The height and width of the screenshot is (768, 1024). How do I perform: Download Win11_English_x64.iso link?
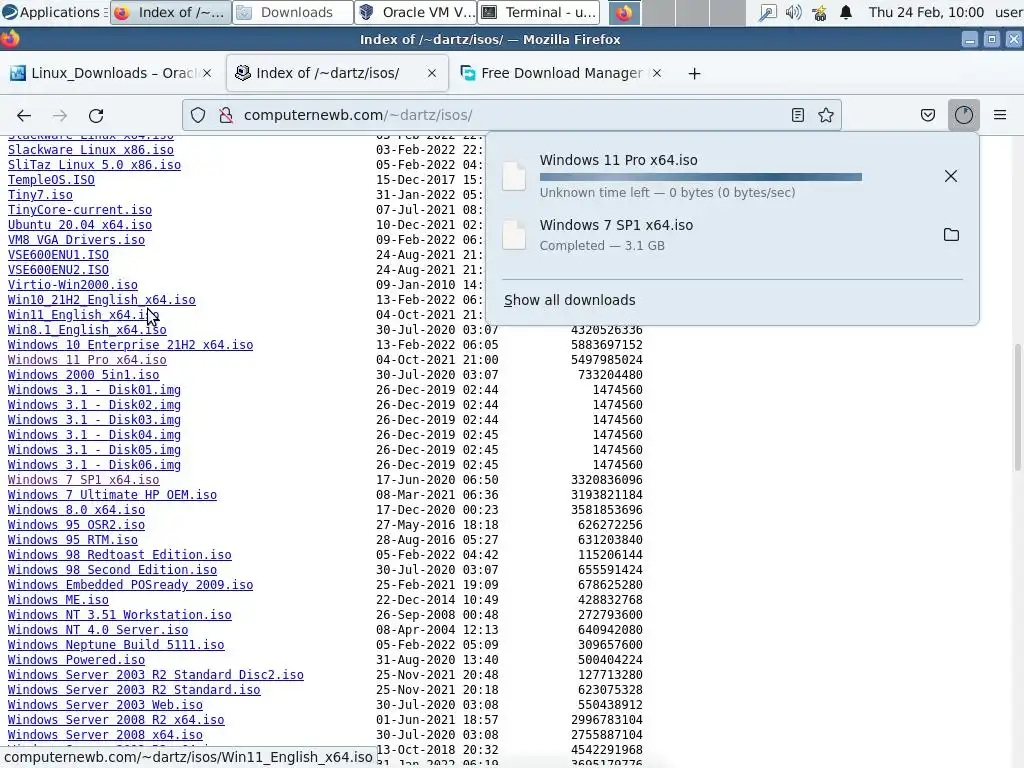84,315
